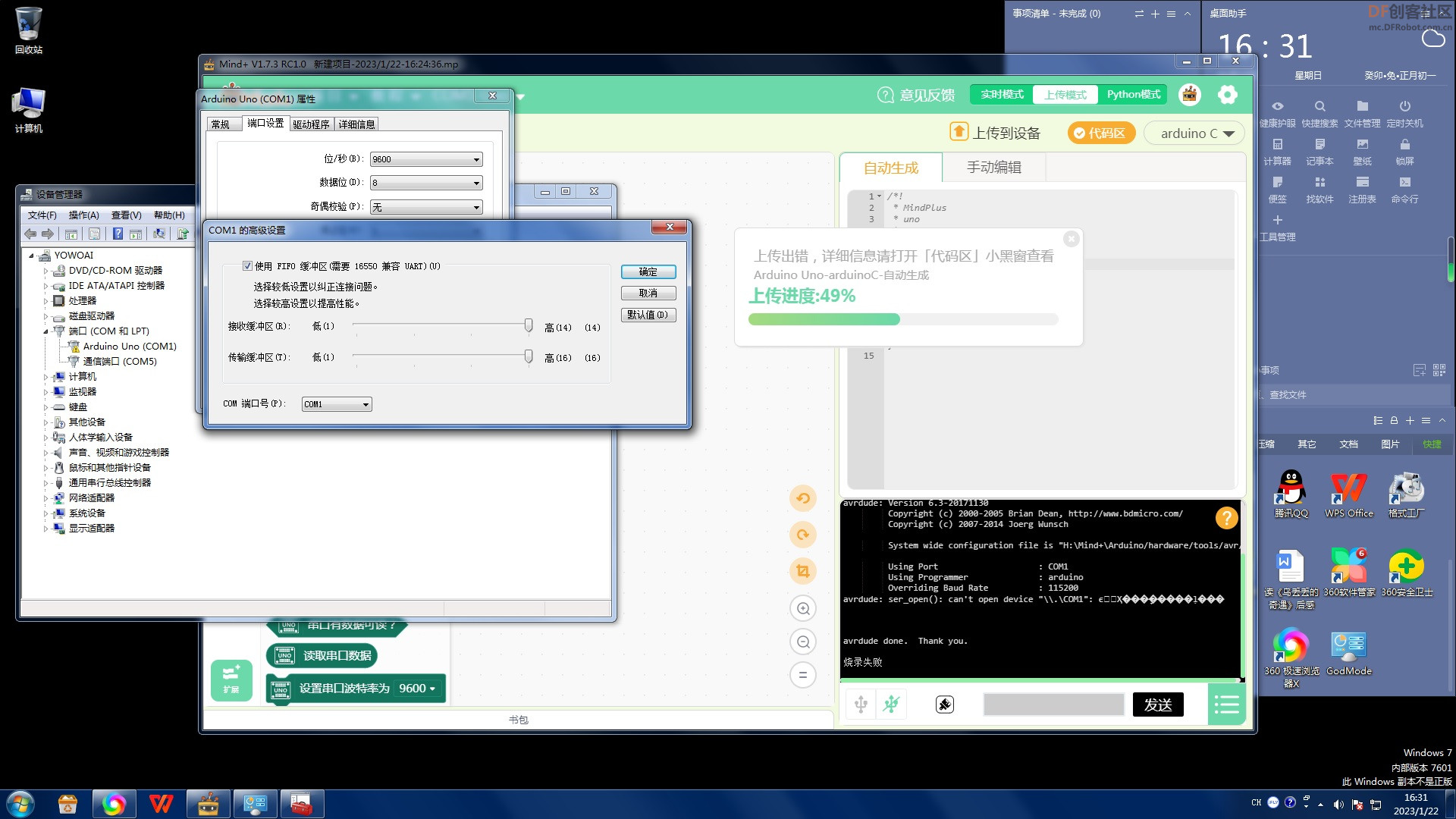Image resolution: width=1456 pixels, height=819 pixels.
Task: Click 意见反馈 feedback link
Action: (x=916, y=95)
